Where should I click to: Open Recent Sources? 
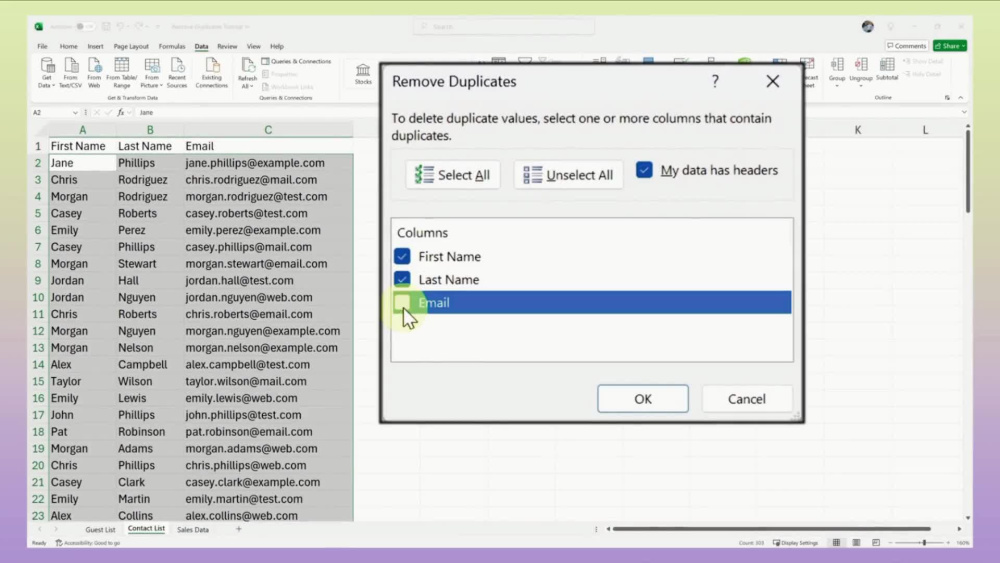tap(177, 72)
